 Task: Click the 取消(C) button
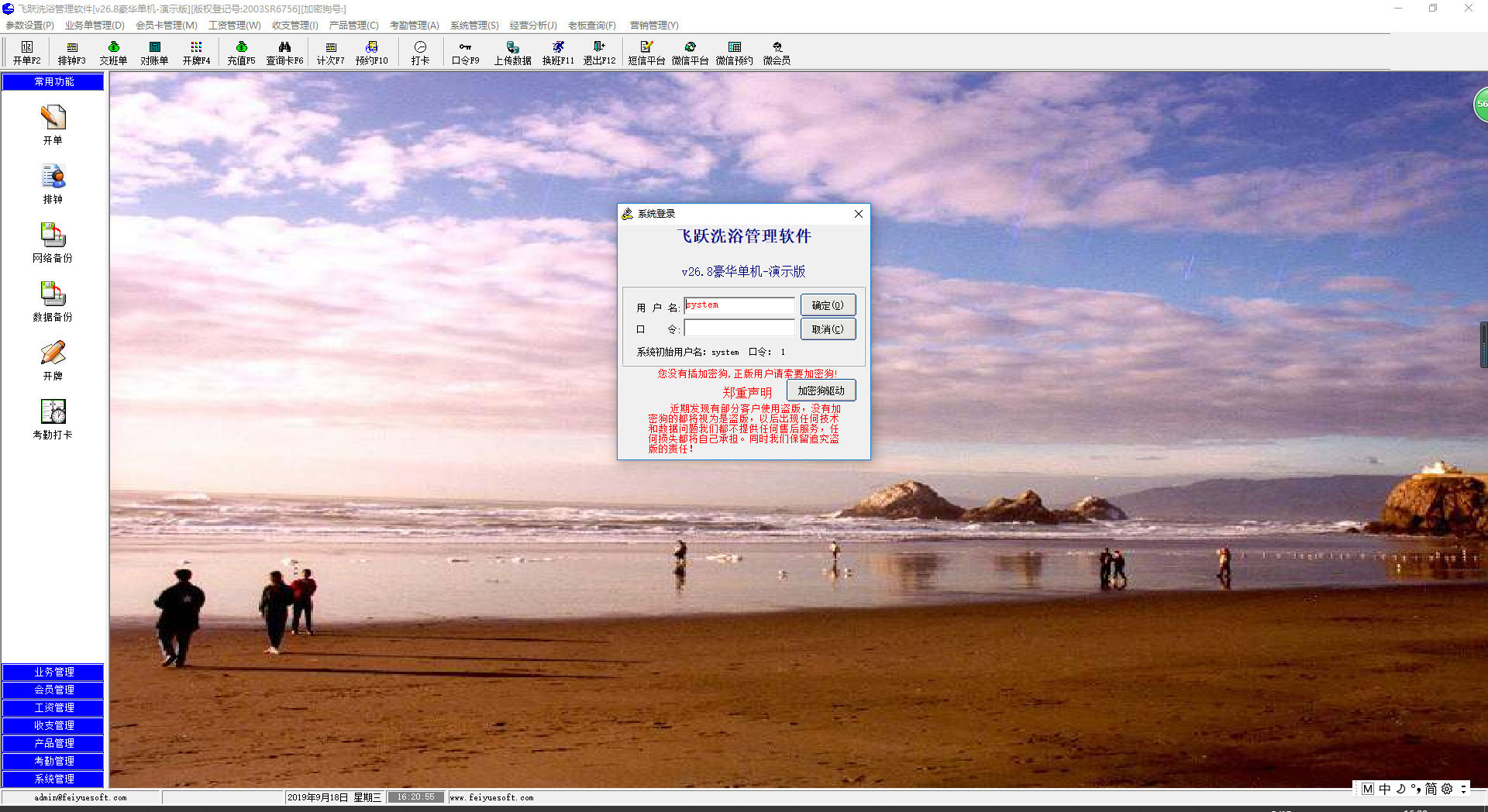pos(827,329)
